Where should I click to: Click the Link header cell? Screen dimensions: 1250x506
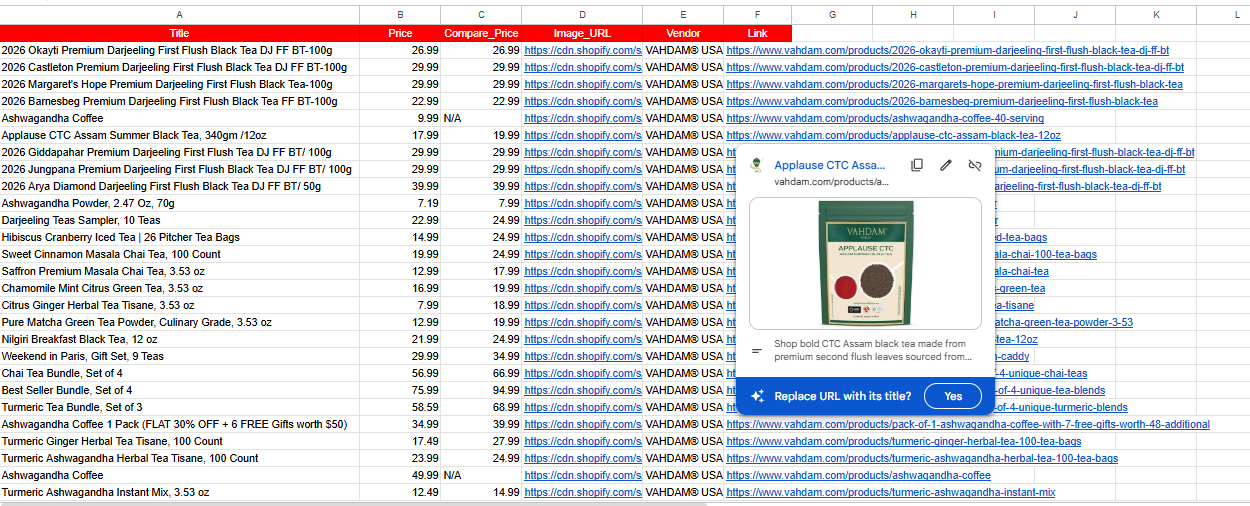tap(757, 33)
